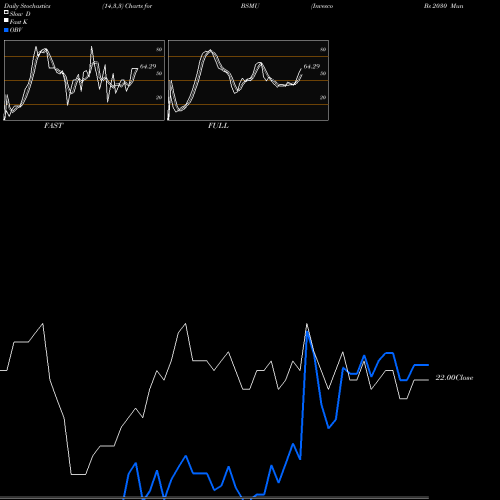The image size is (500, 500).
Task: Click the Fast K legend swatch
Action: click(x=6, y=21)
